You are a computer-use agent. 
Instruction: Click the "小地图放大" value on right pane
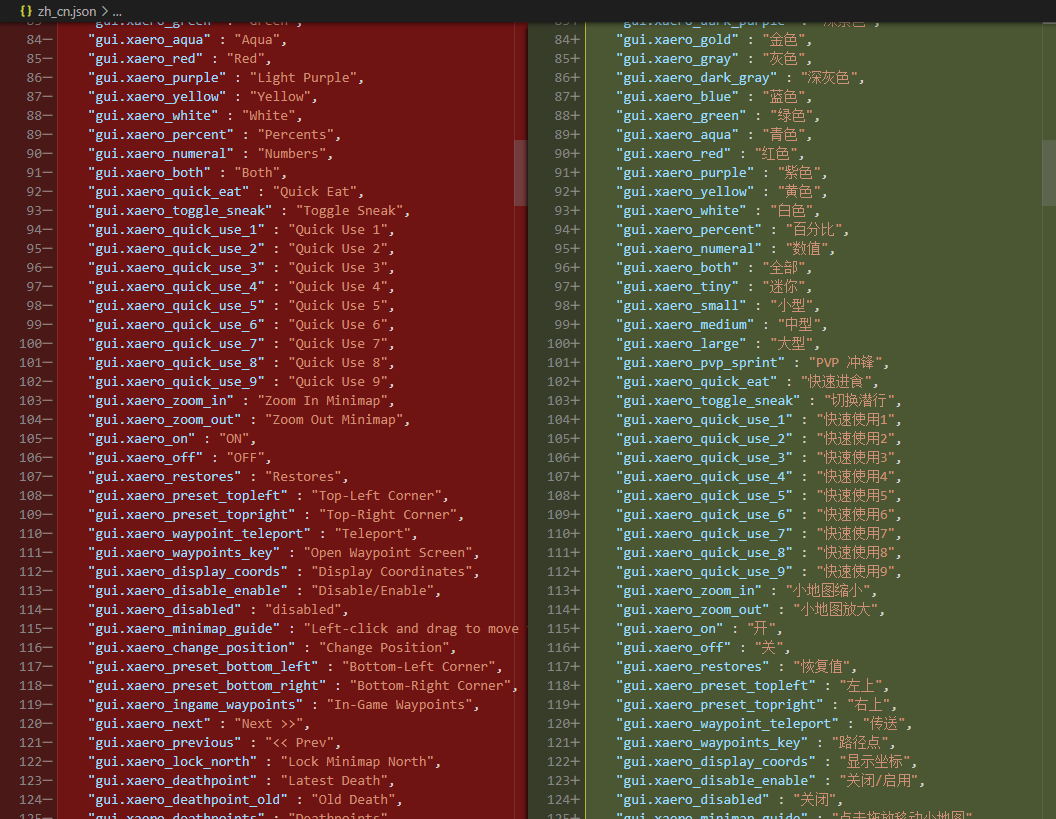coord(836,610)
